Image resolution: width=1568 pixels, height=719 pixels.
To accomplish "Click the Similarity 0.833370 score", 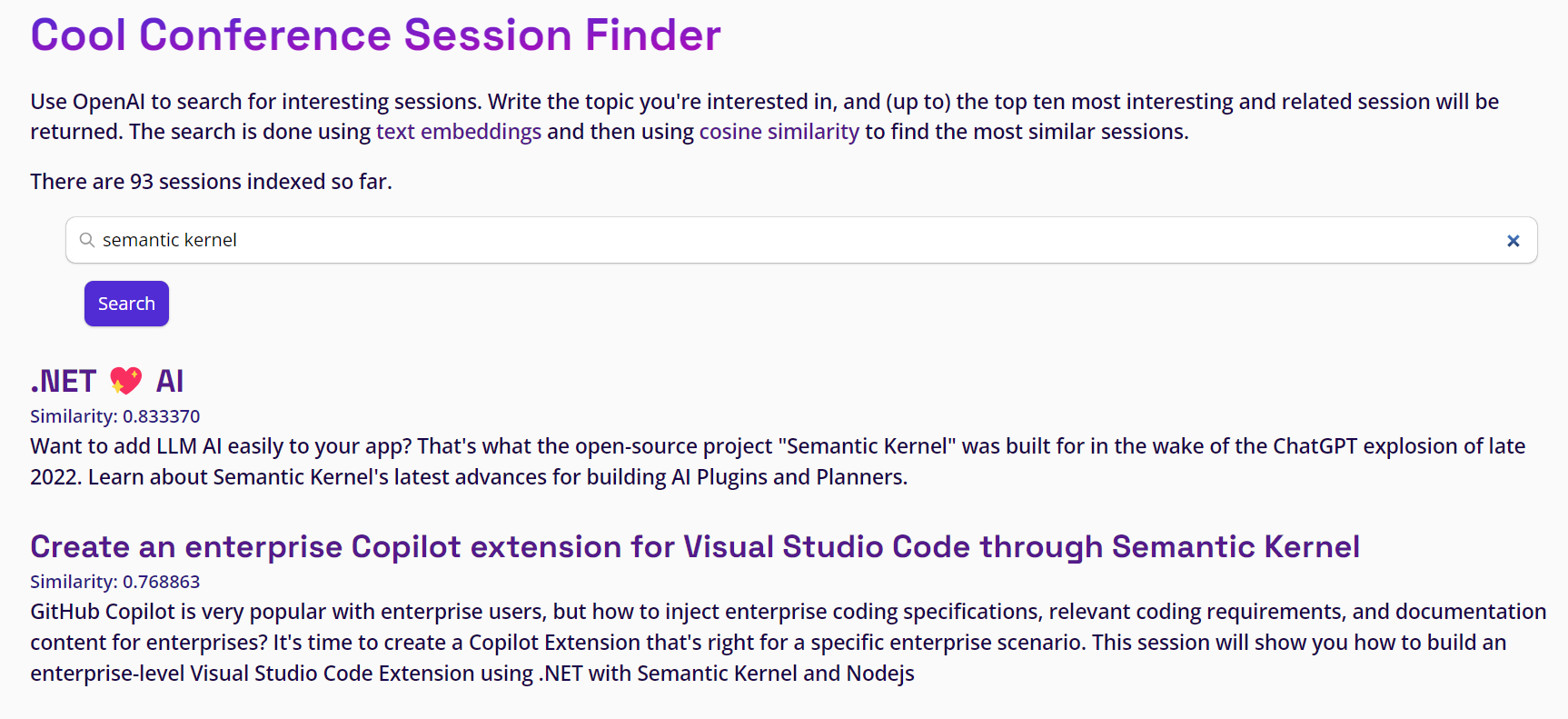I will [x=114, y=416].
